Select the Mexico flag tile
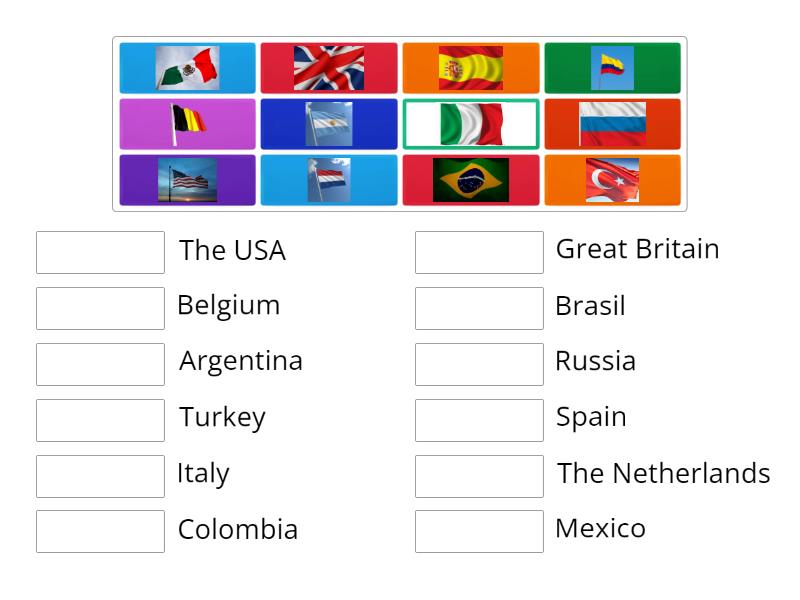This screenshot has height=600, width=800. tap(187, 68)
